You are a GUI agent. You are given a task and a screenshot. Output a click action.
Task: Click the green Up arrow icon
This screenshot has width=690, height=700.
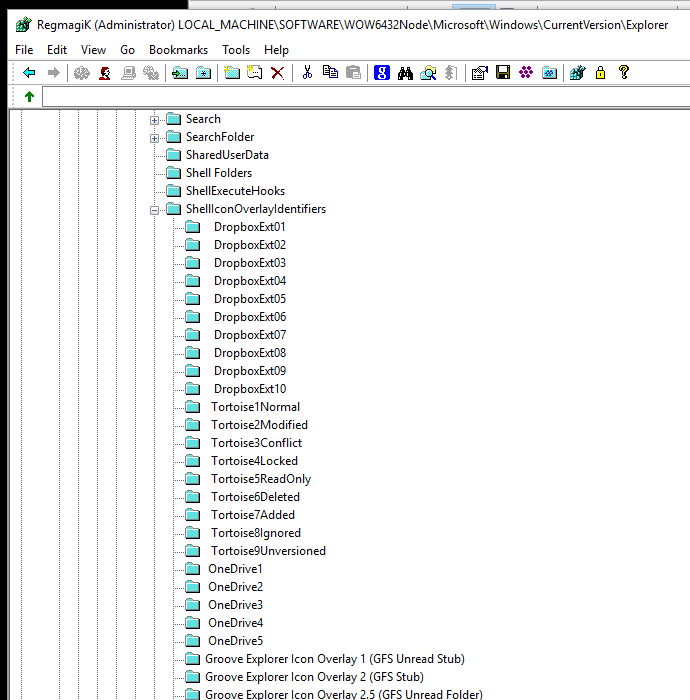tap(29, 96)
